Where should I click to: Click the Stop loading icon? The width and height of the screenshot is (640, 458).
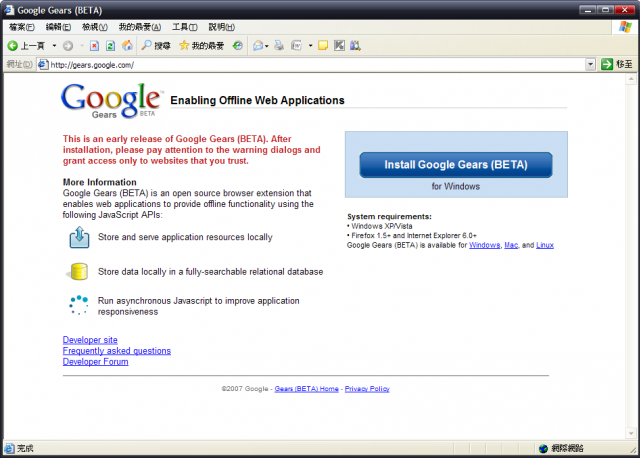tap(94, 46)
